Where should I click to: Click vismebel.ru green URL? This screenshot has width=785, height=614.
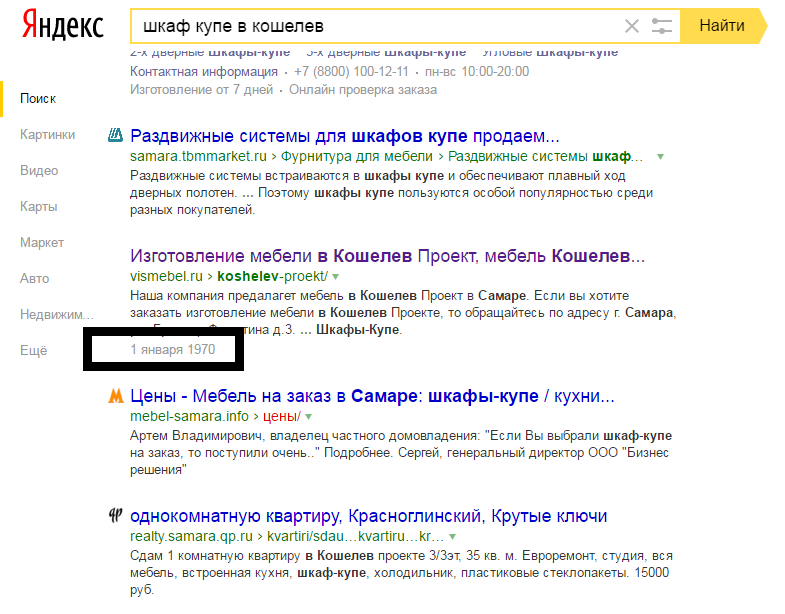(166, 276)
